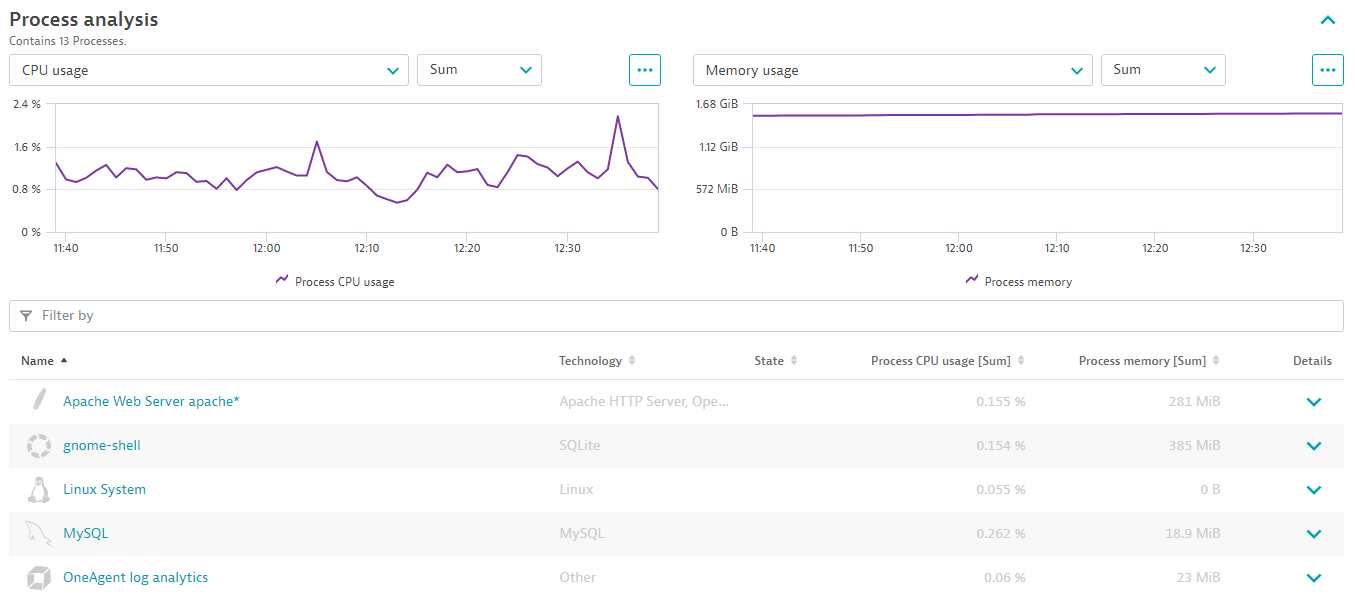Screen dimensions: 1355x597
Task: Open the gnome-shell process link
Action: pyautogui.click(x=103, y=445)
